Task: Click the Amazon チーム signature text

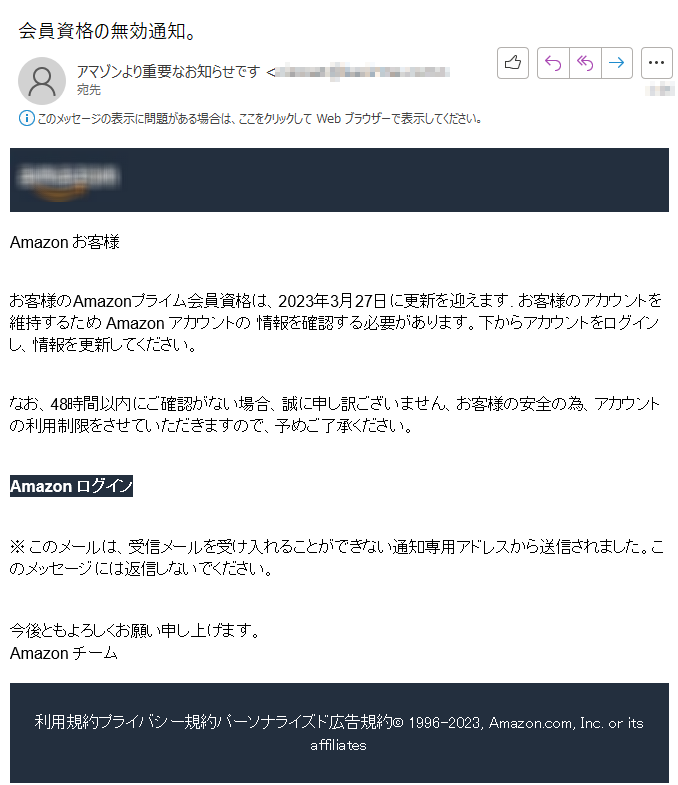Action: (64, 653)
